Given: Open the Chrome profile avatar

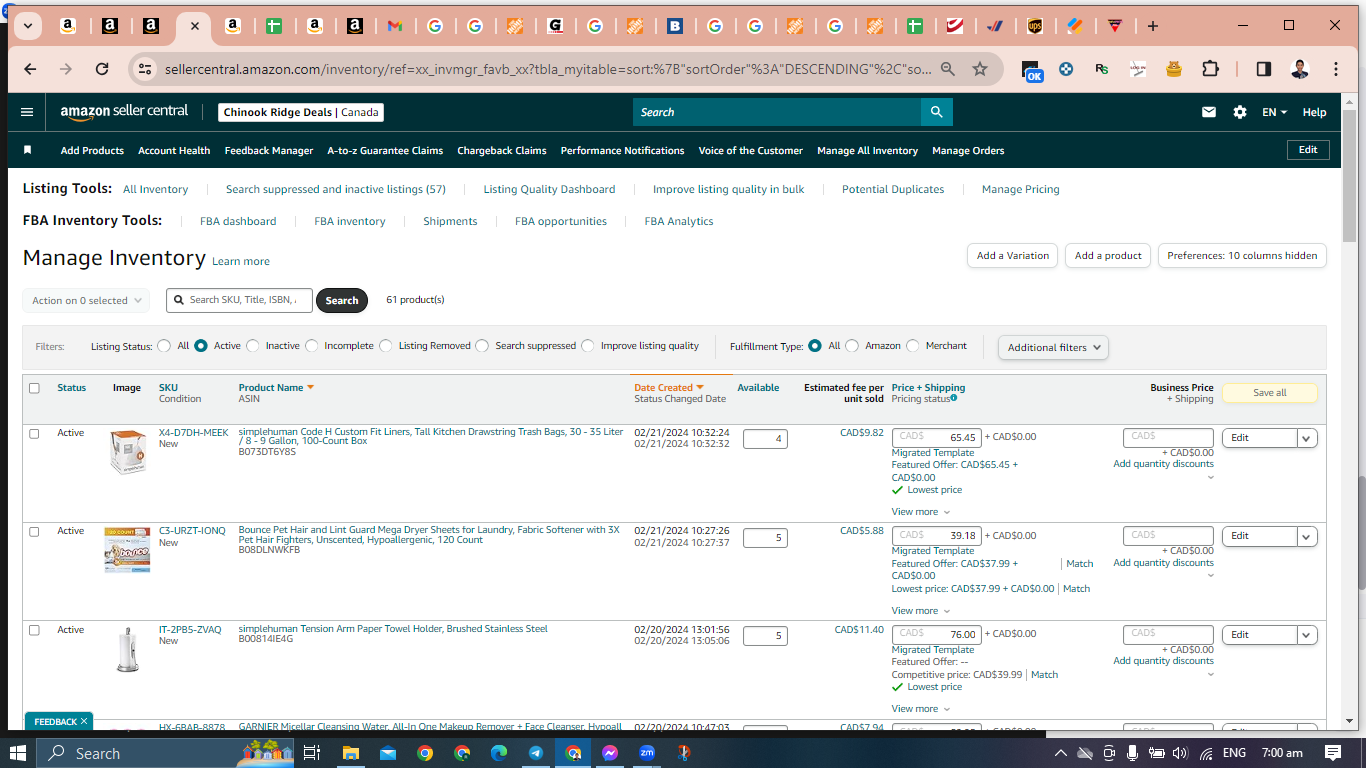Looking at the screenshot, I should (x=1299, y=69).
